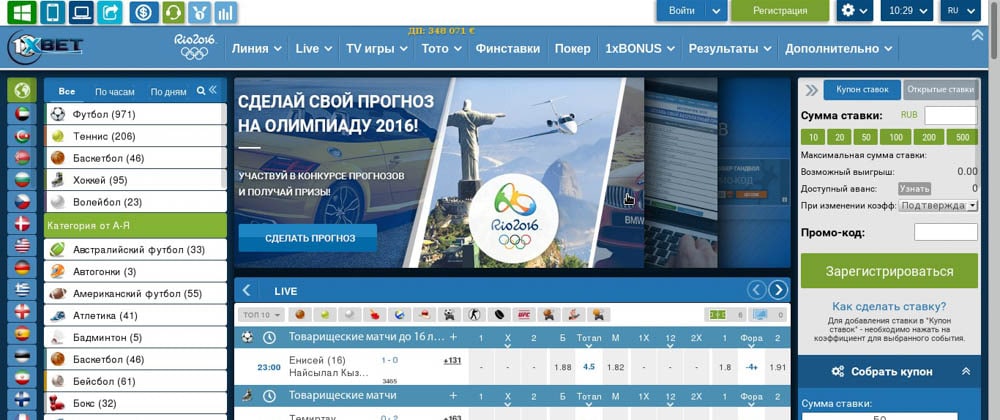Click the clock icon next to Товарищеские матчи до 16
The image size is (1000, 420).
[x=269, y=337]
